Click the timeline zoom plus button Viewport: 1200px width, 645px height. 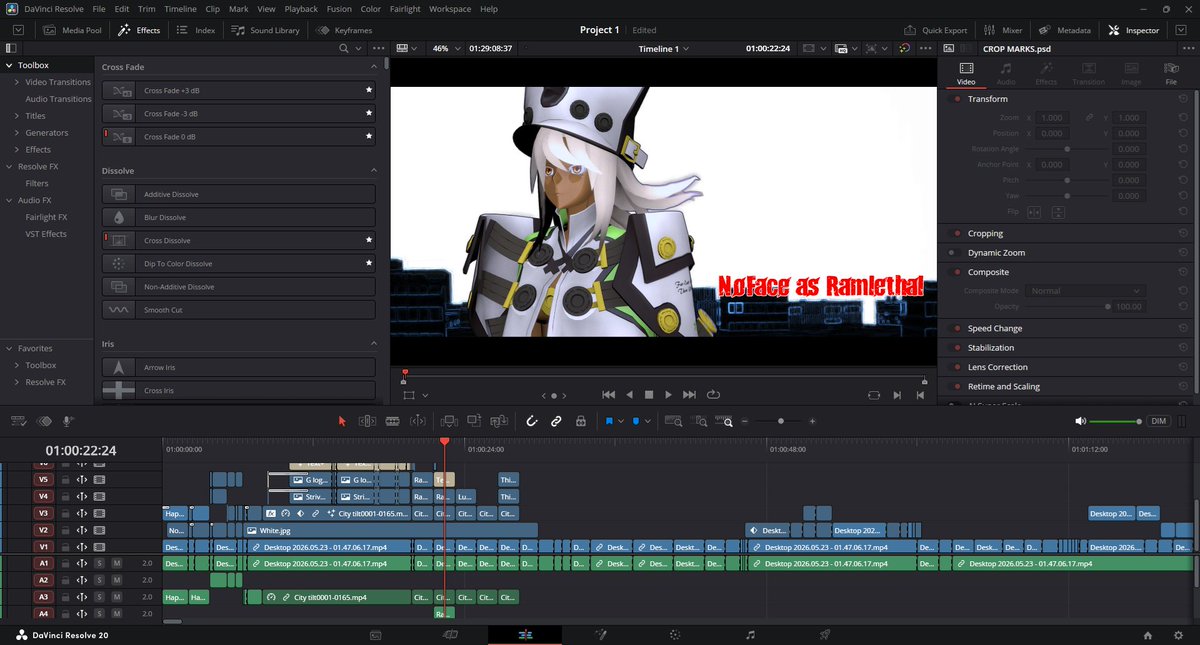click(812, 422)
